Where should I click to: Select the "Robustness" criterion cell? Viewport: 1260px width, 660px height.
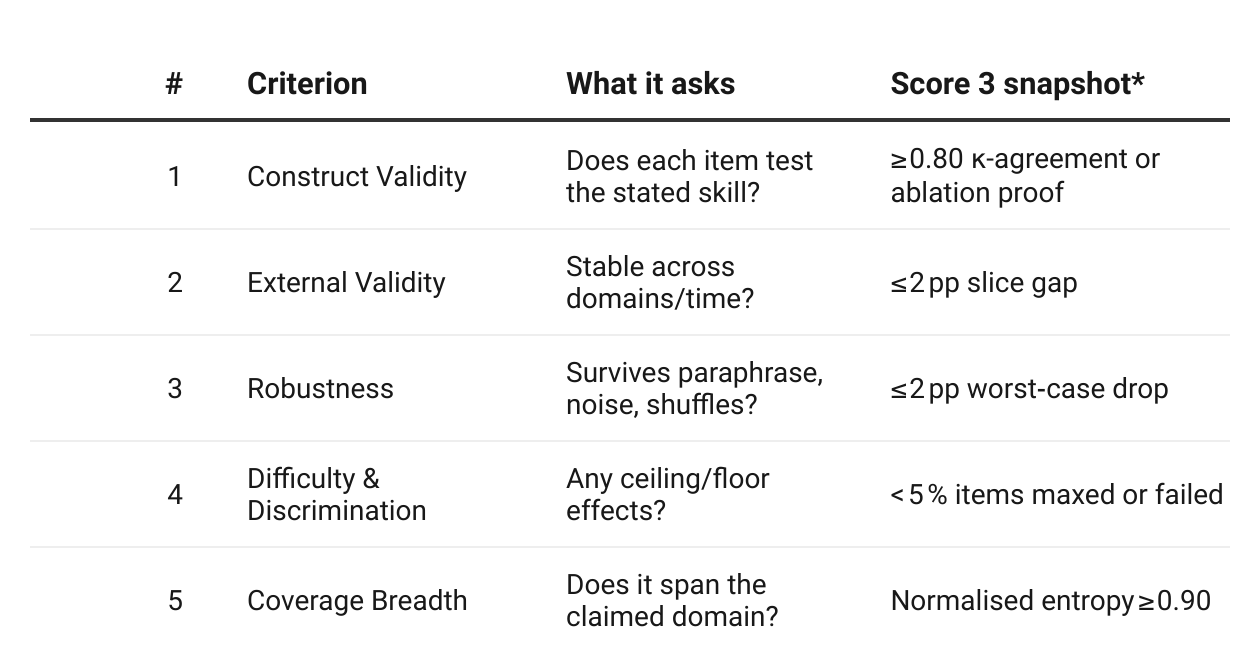(320, 389)
